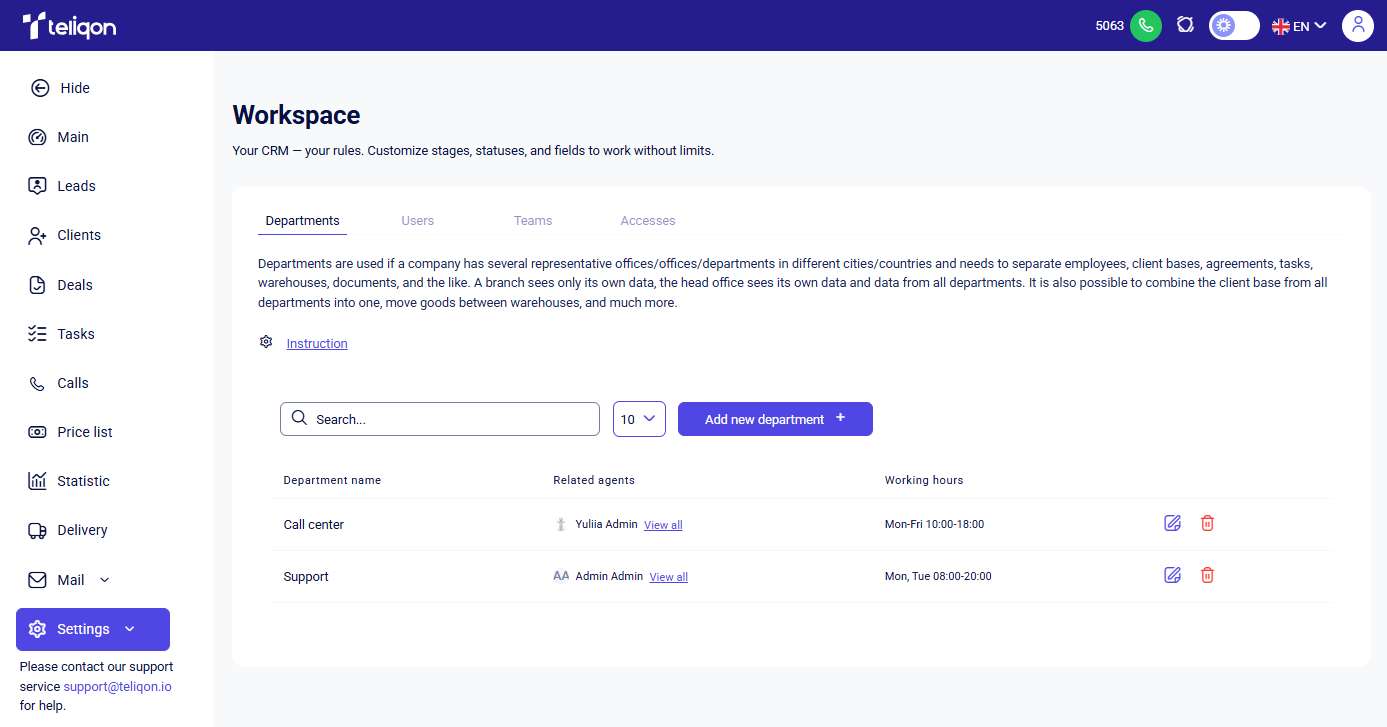1387x727 pixels.
Task: Expand the Settings menu chevron
Action: pyautogui.click(x=129, y=629)
